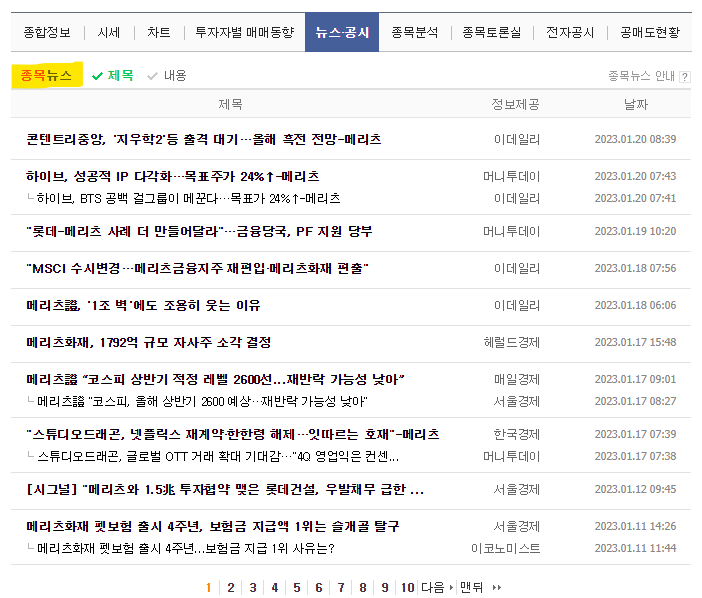Image resolution: width=702 pixels, height=598 pixels.
Task: Go to page 3 of news
Action: tap(253, 587)
